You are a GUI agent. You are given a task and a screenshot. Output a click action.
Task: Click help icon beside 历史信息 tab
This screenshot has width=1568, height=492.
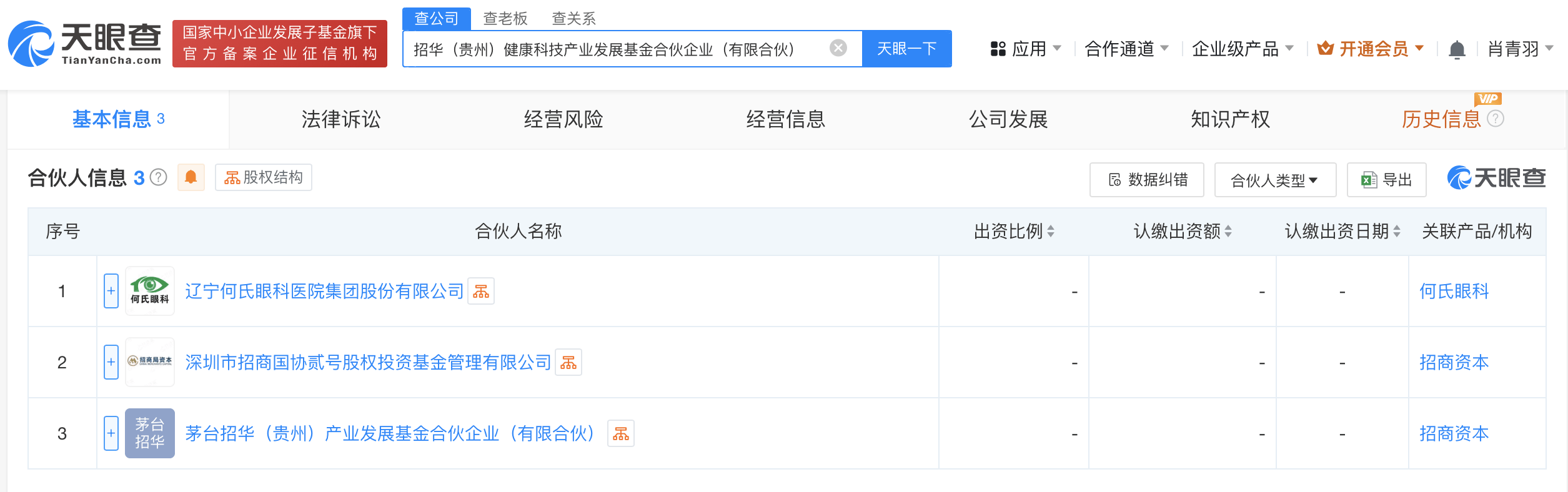point(1496,118)
